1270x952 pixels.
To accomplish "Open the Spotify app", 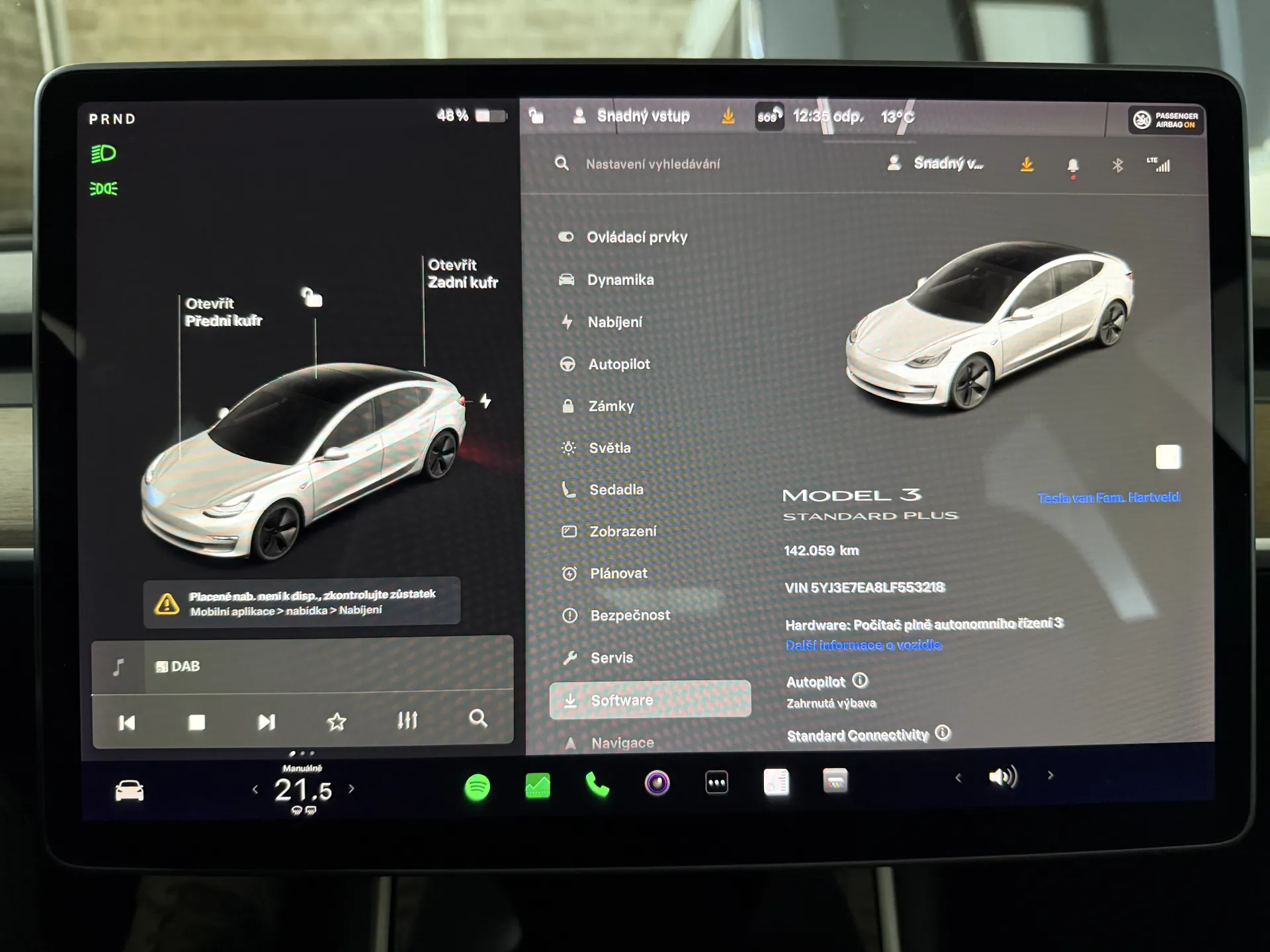I will pyautogui.click(x=477, y=787).
